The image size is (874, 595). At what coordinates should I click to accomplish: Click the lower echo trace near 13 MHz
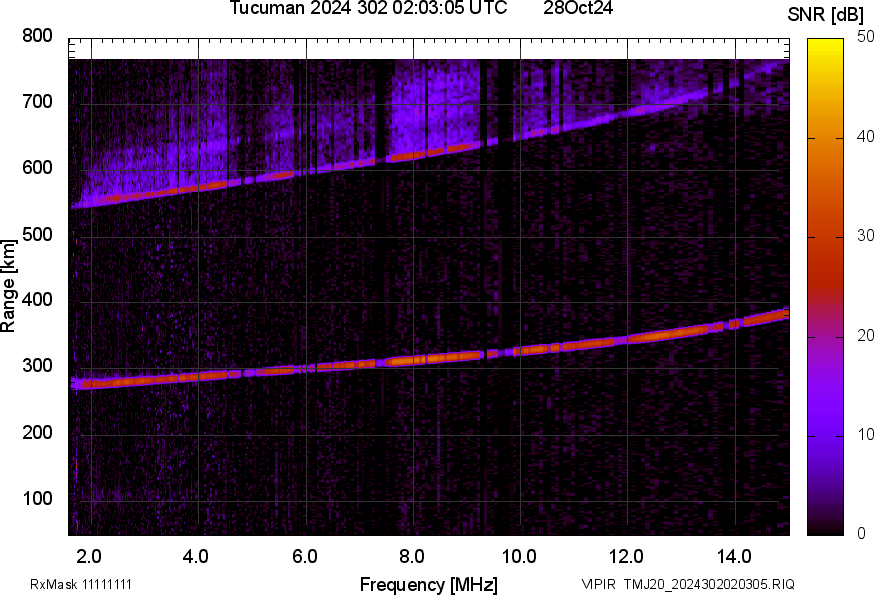(680, 333)
